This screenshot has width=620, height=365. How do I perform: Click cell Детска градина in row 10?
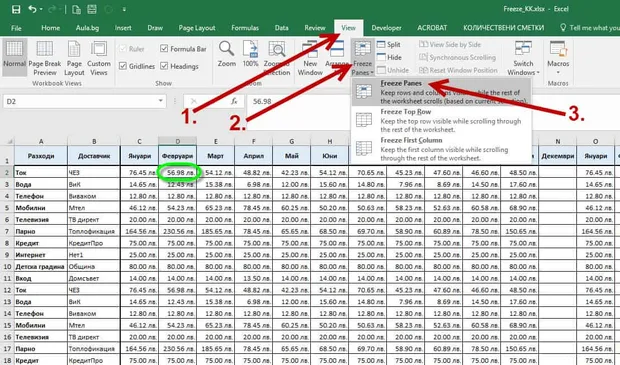tap(41, 267)
